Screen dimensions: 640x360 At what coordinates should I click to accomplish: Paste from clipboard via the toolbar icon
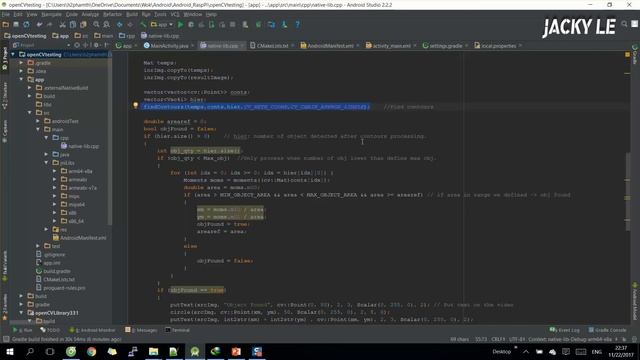[83, 24]
